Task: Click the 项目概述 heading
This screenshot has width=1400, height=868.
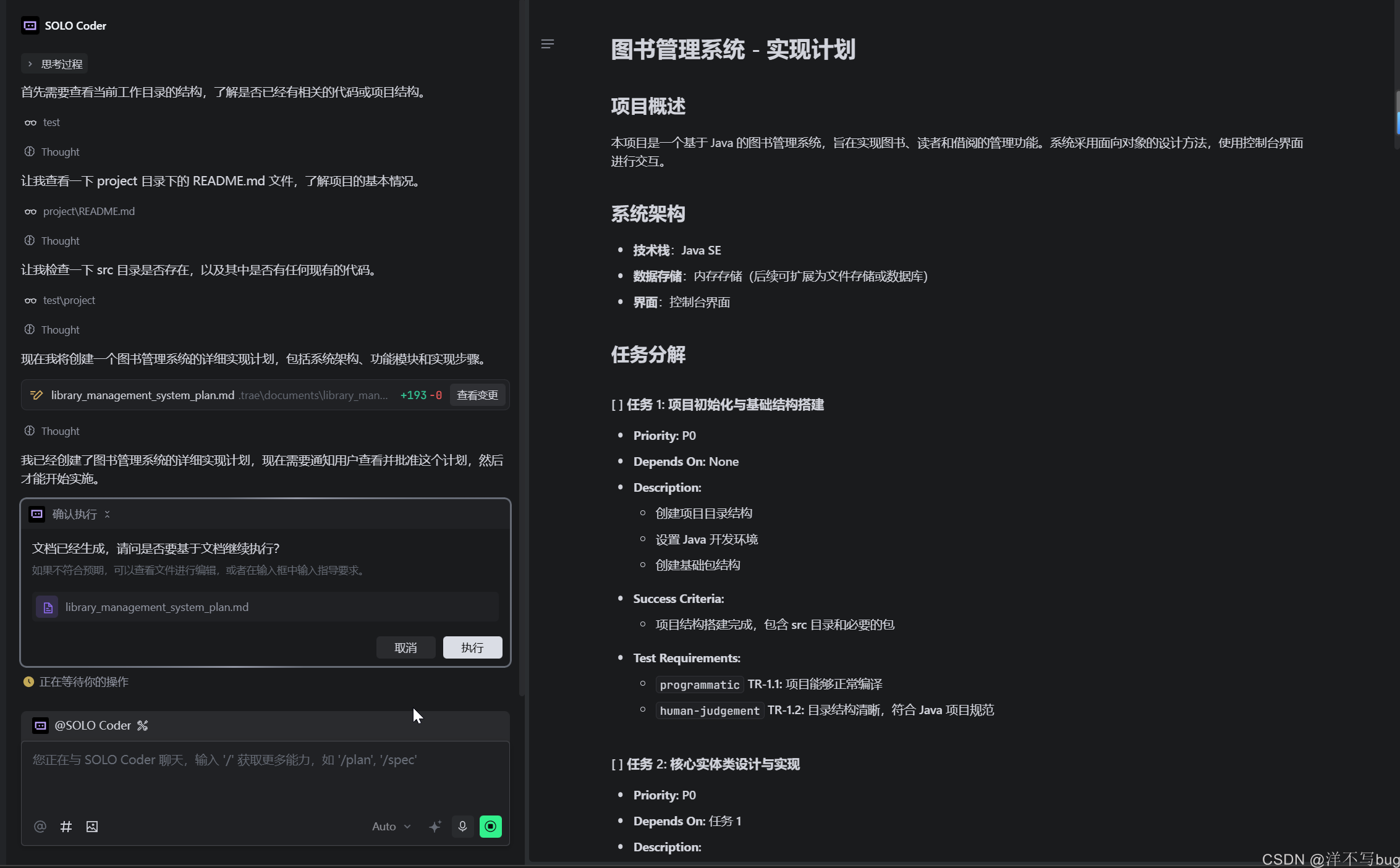Action: 648,106
